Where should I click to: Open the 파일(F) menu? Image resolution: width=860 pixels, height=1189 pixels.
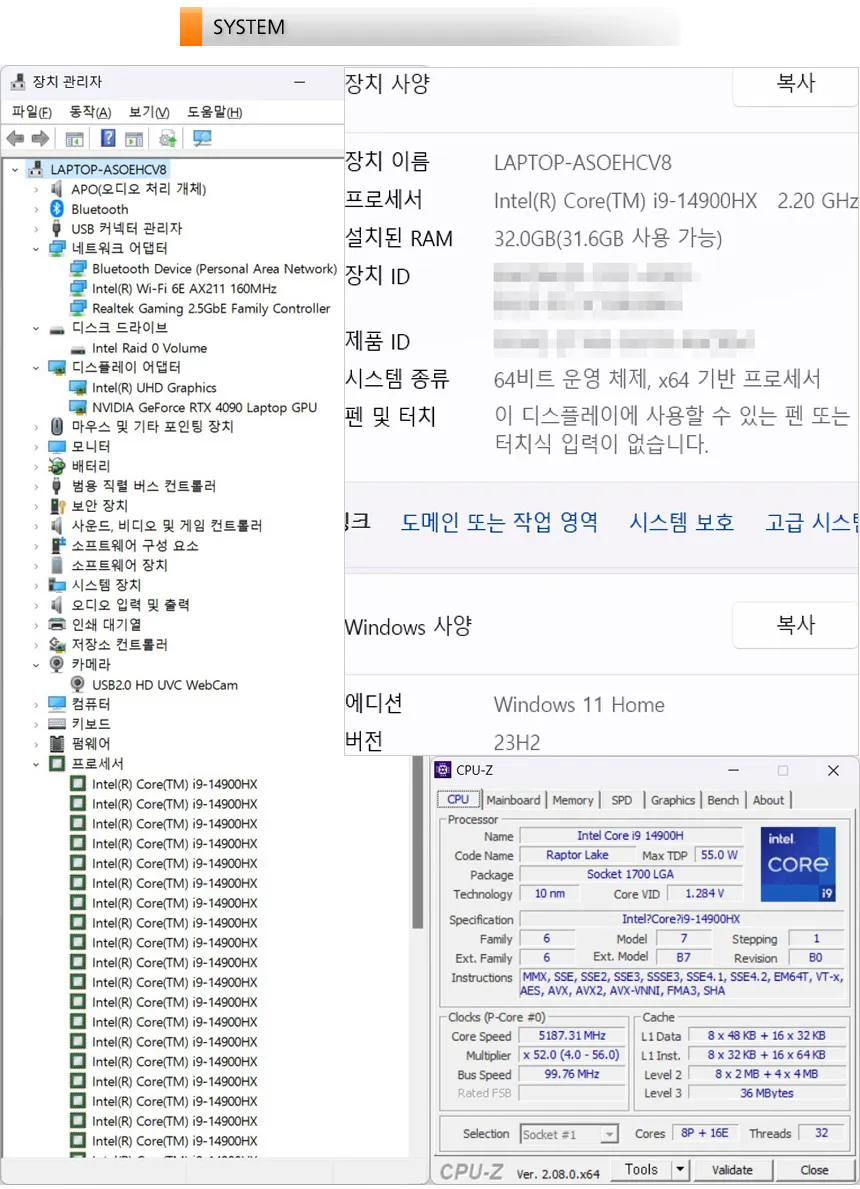click(x=31, y=112)
